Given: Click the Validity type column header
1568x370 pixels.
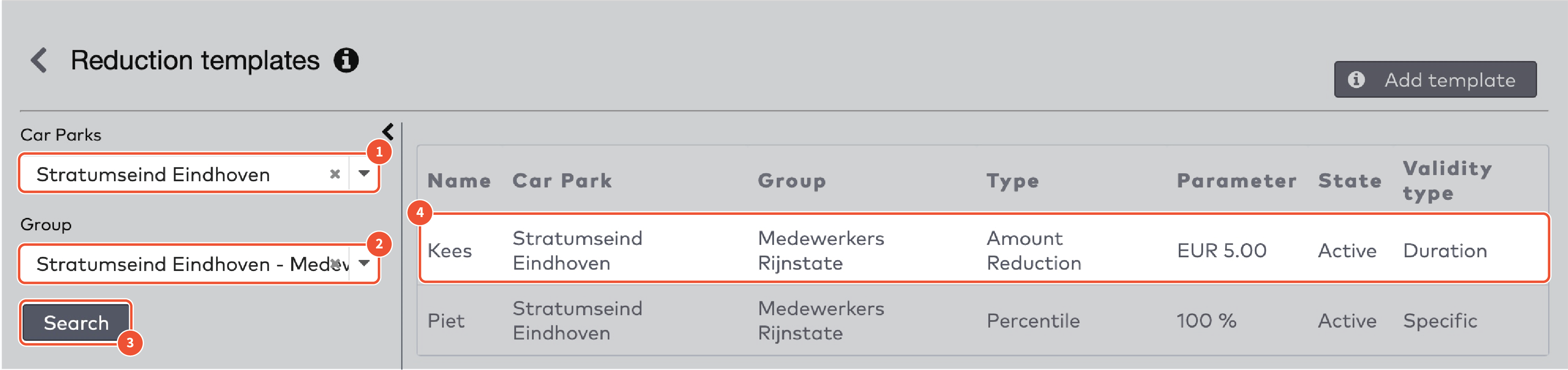Looking at the screenshot, I should [1447, 181].
